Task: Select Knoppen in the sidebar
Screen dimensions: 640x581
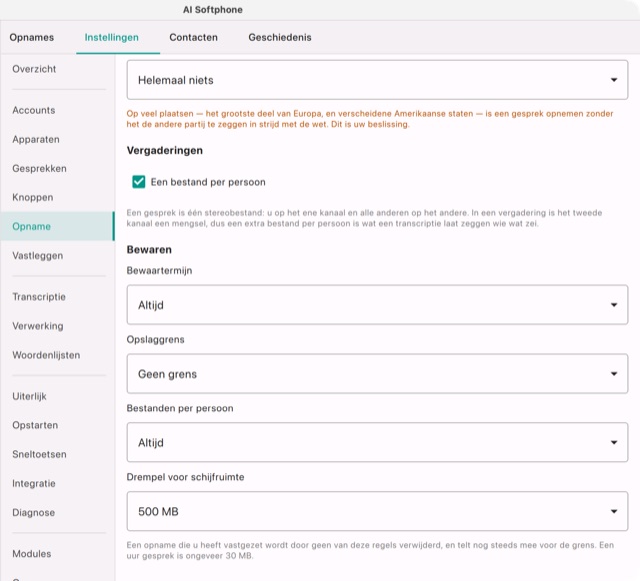Action: coord(33,198)
